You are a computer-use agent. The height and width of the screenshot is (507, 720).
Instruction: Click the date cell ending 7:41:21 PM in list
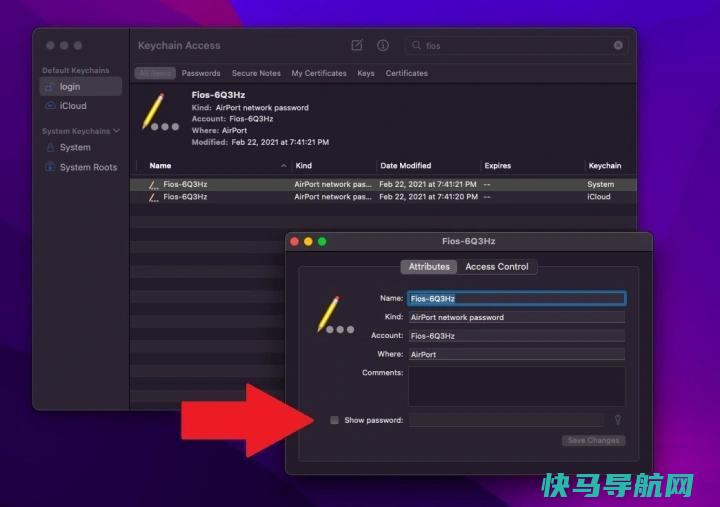428,185
